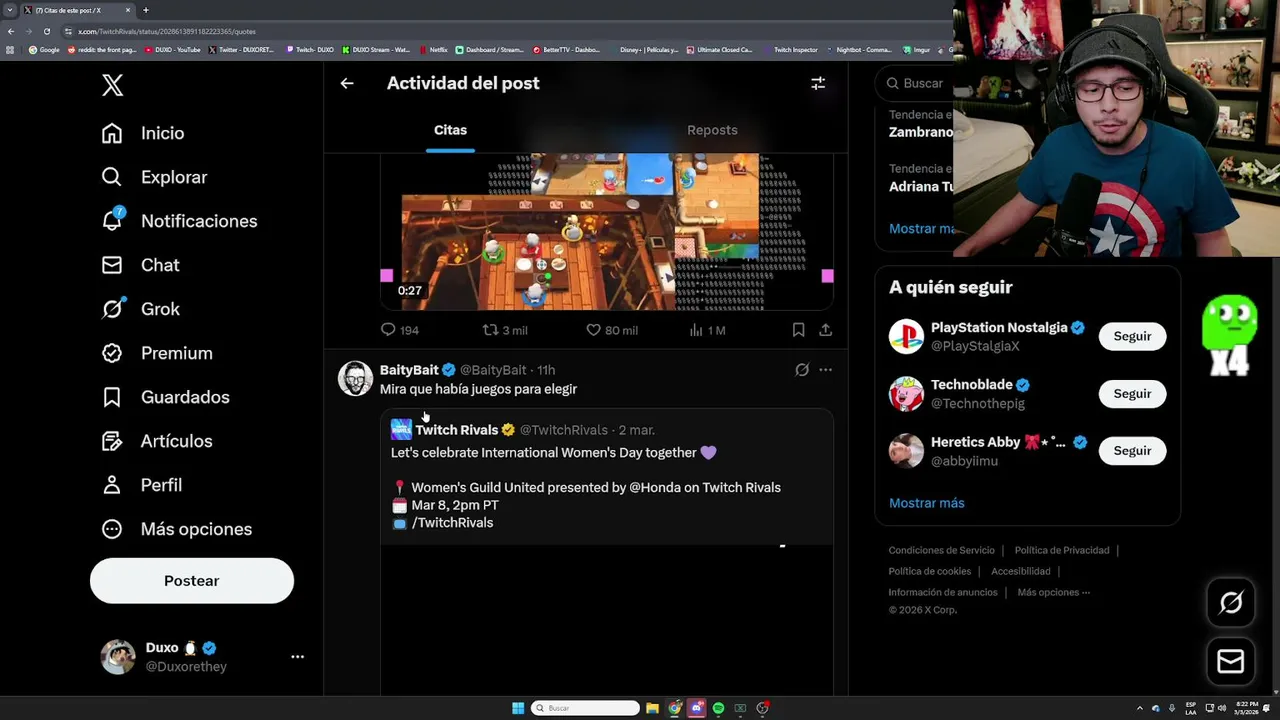Click repost icon showing 3 mil
Image resolution: width=1280 pixels, height=720 pixels.
point(505,330)
